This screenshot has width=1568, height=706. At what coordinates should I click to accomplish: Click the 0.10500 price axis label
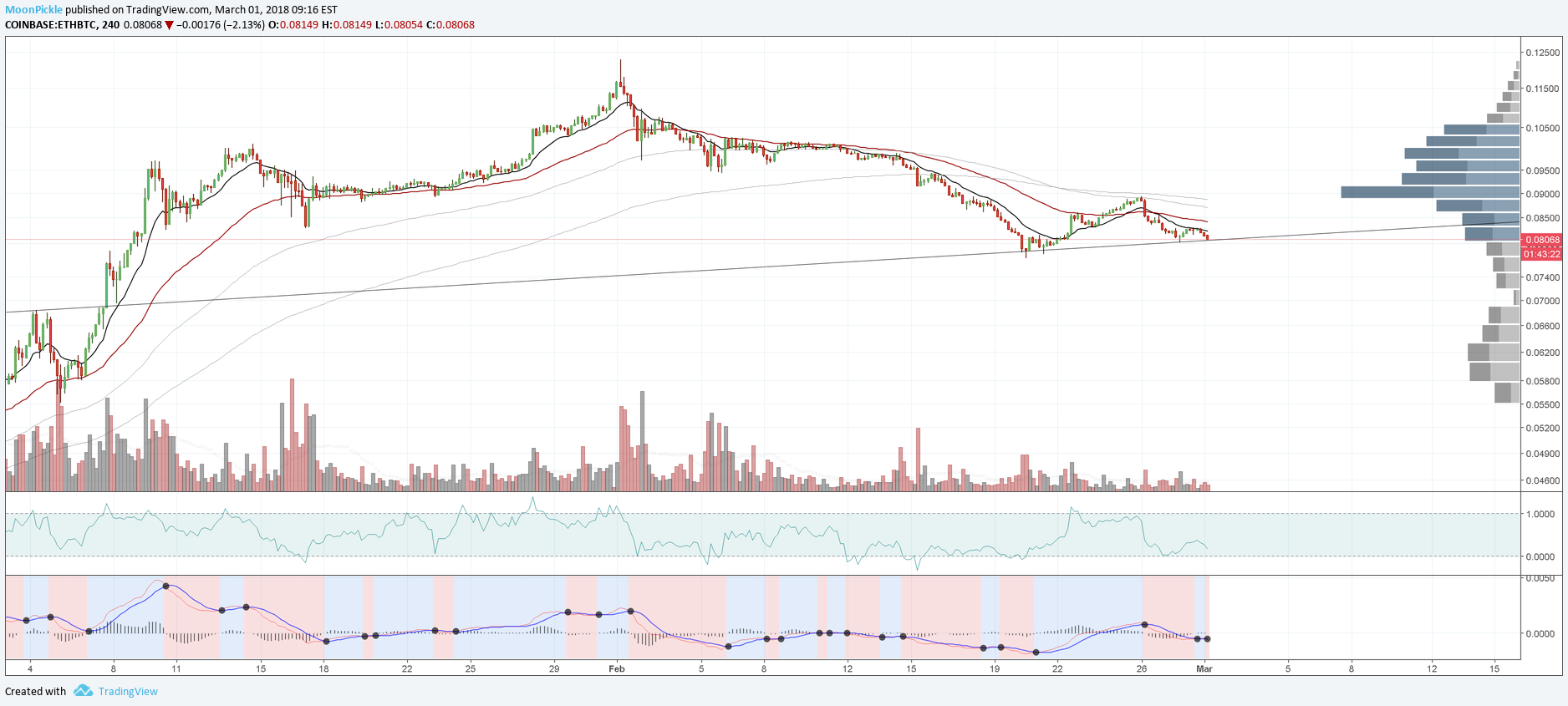(1543, 129)
